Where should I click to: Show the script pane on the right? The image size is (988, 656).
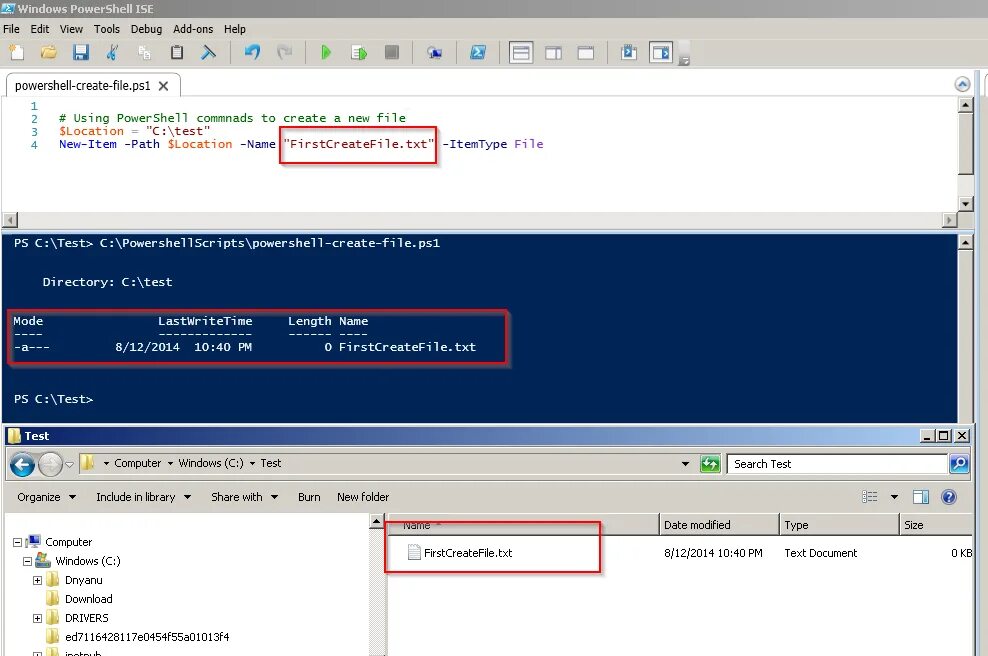click(x=553, y=53)
